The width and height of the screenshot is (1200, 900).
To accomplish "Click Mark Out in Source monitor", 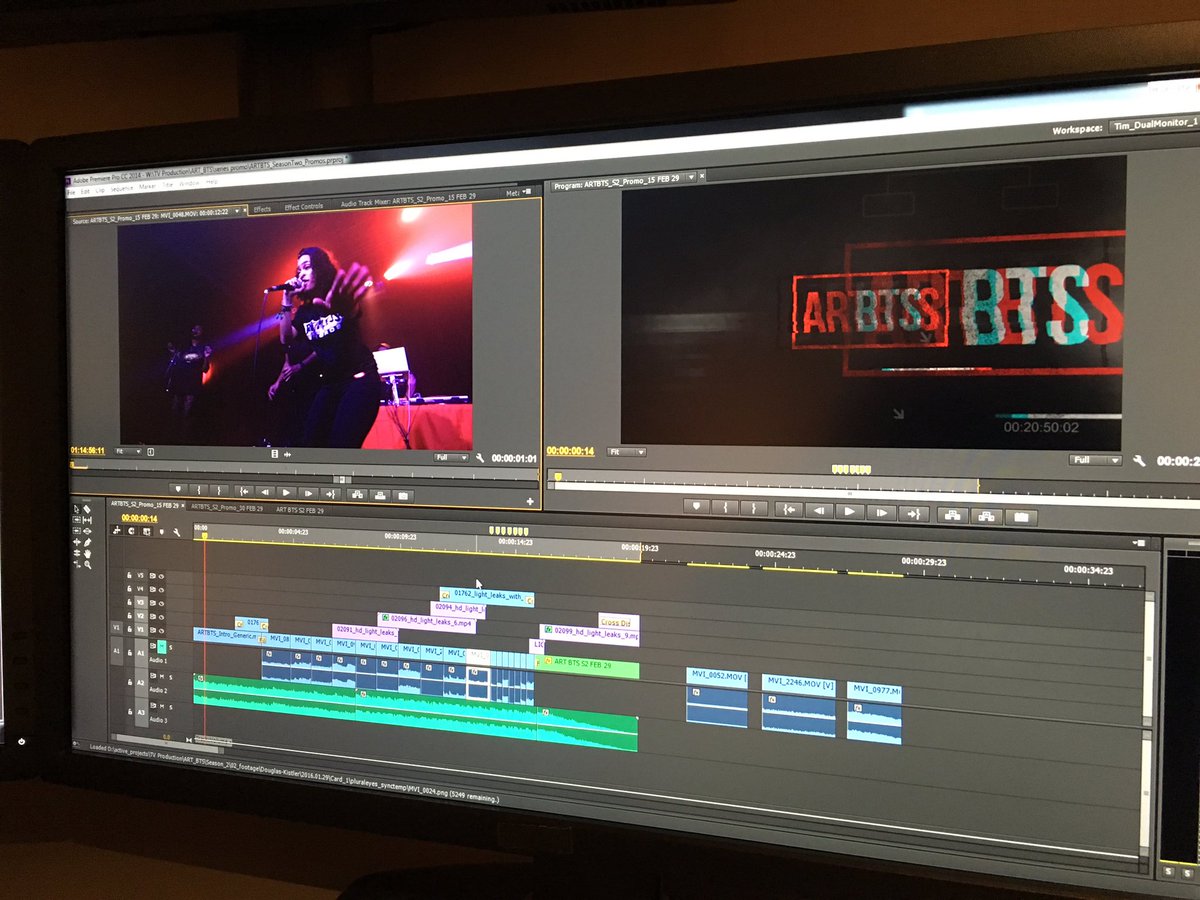I will [x=219, y=491].
